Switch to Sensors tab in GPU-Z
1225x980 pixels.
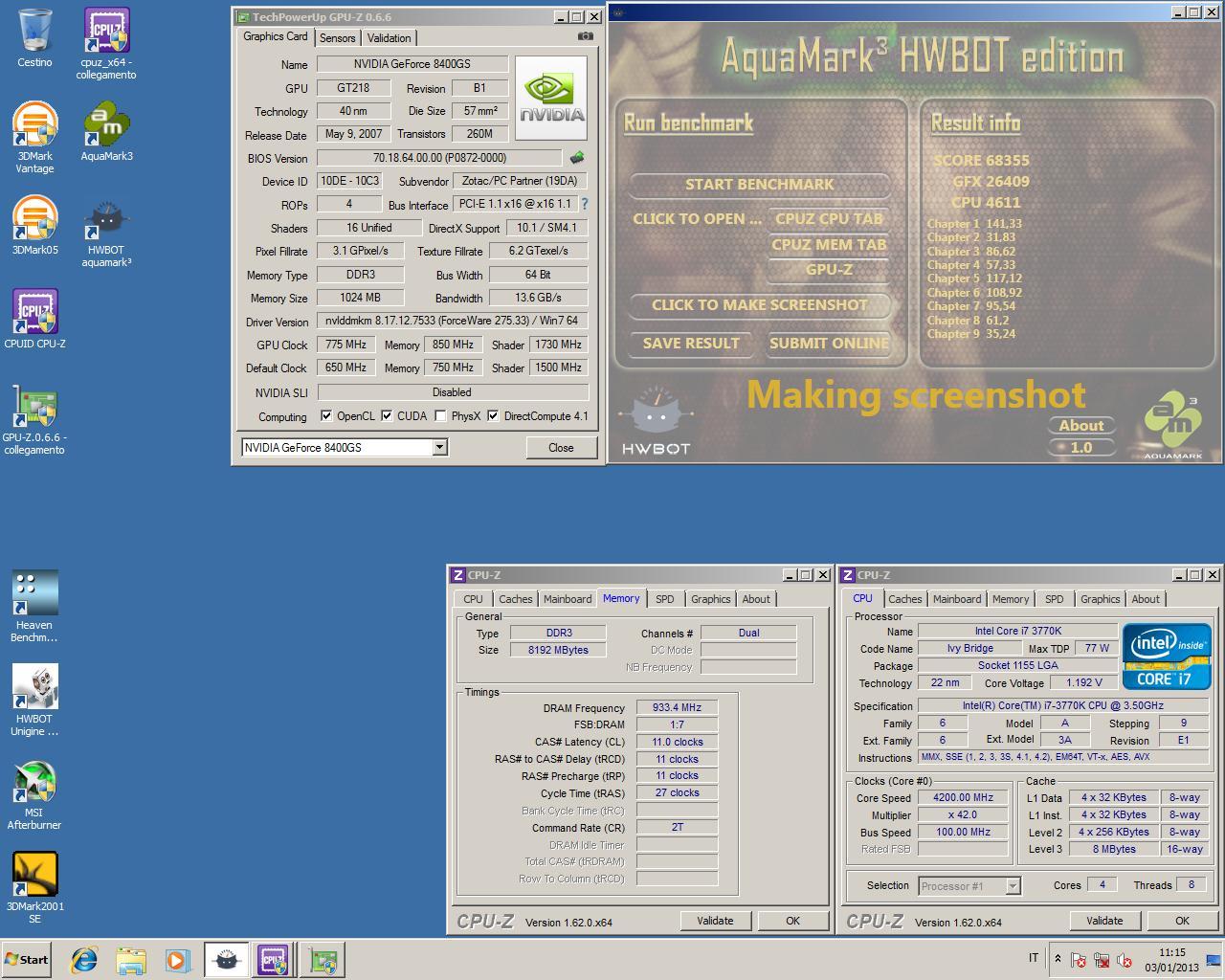click(x=337, y=38)
